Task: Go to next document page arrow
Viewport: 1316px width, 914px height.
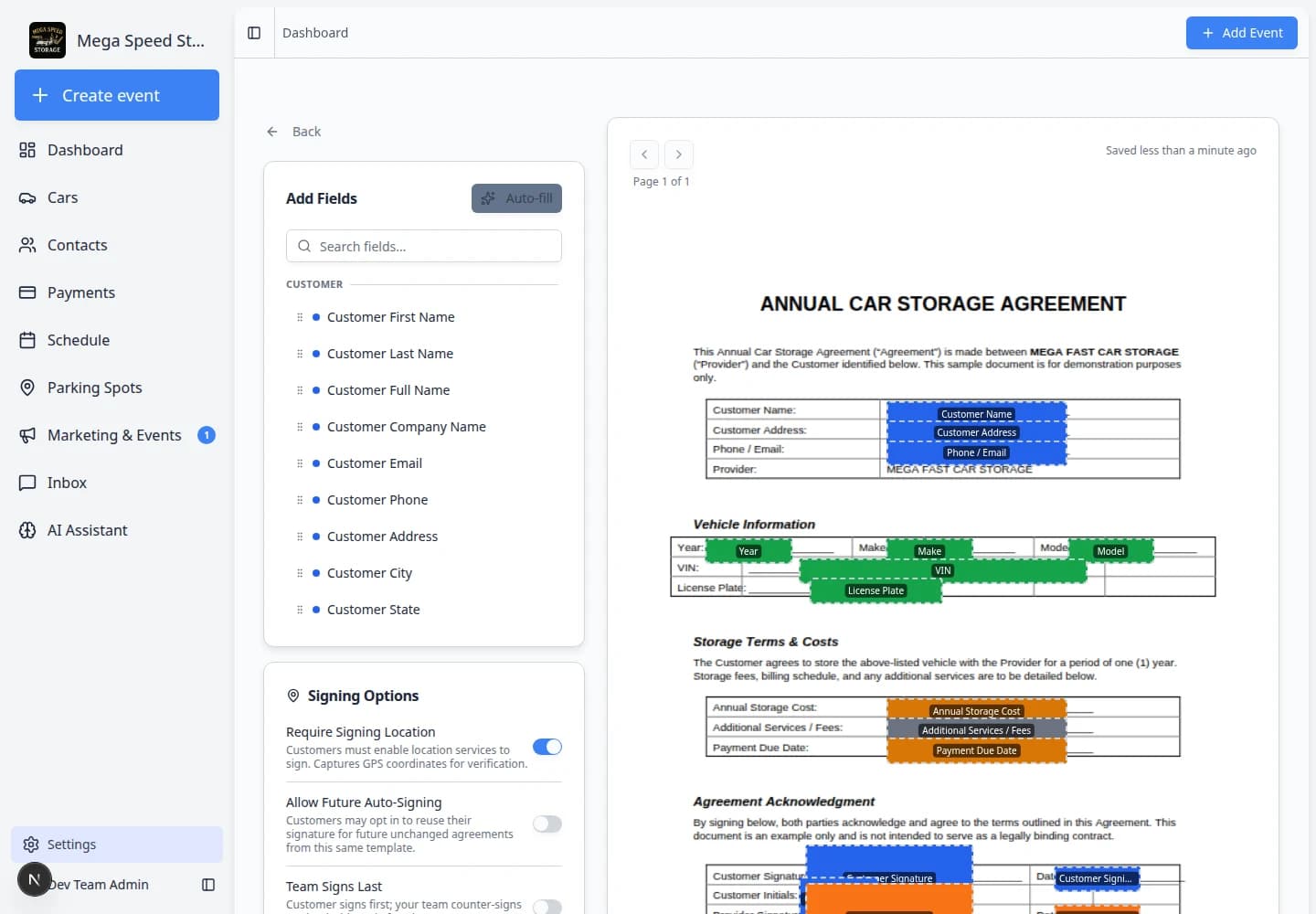Action: tap(679, 154)
